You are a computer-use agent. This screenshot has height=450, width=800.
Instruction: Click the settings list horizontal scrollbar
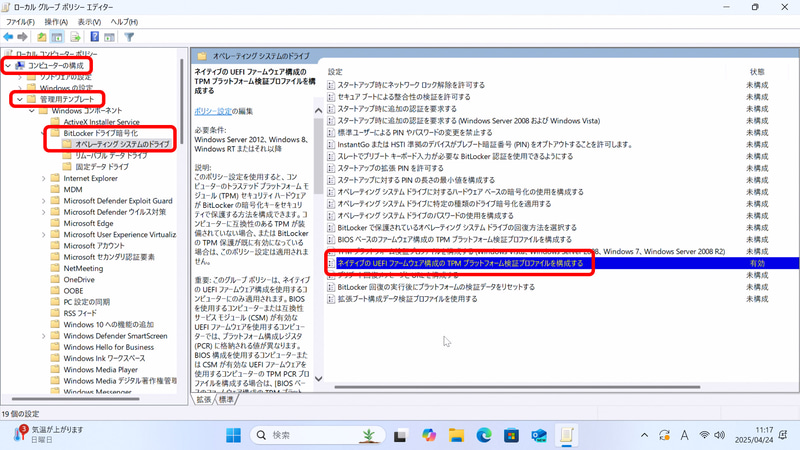[x=517, y=387]
